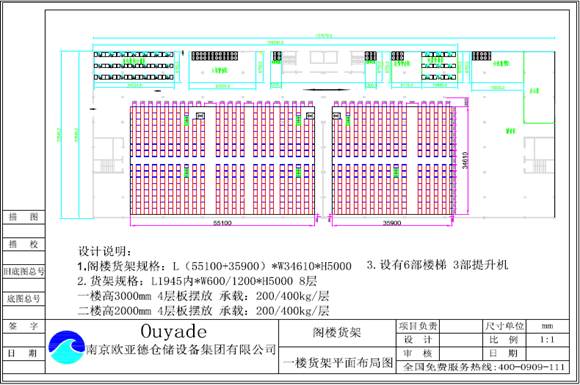Viewport: 580px width, 385px height.
Task: Click the vertical 34610 dimension label
Action: click(x=465, y=160)
